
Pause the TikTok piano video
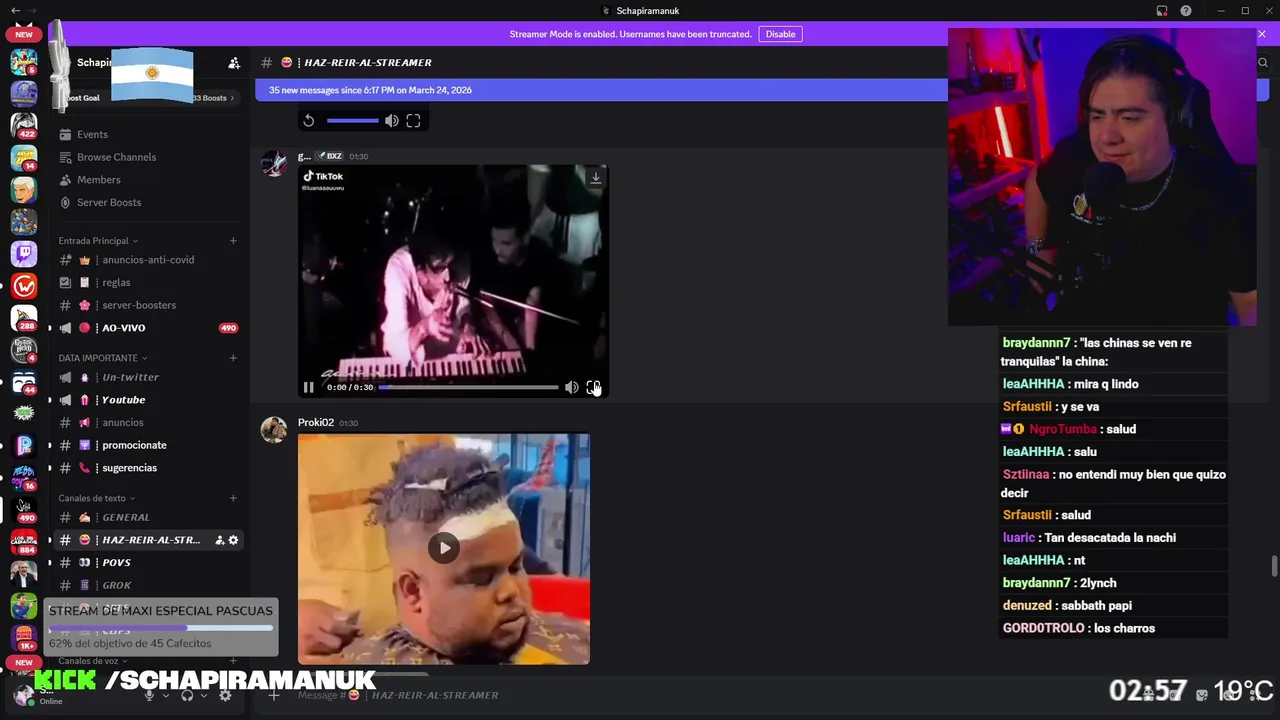[x=308, y=387]
